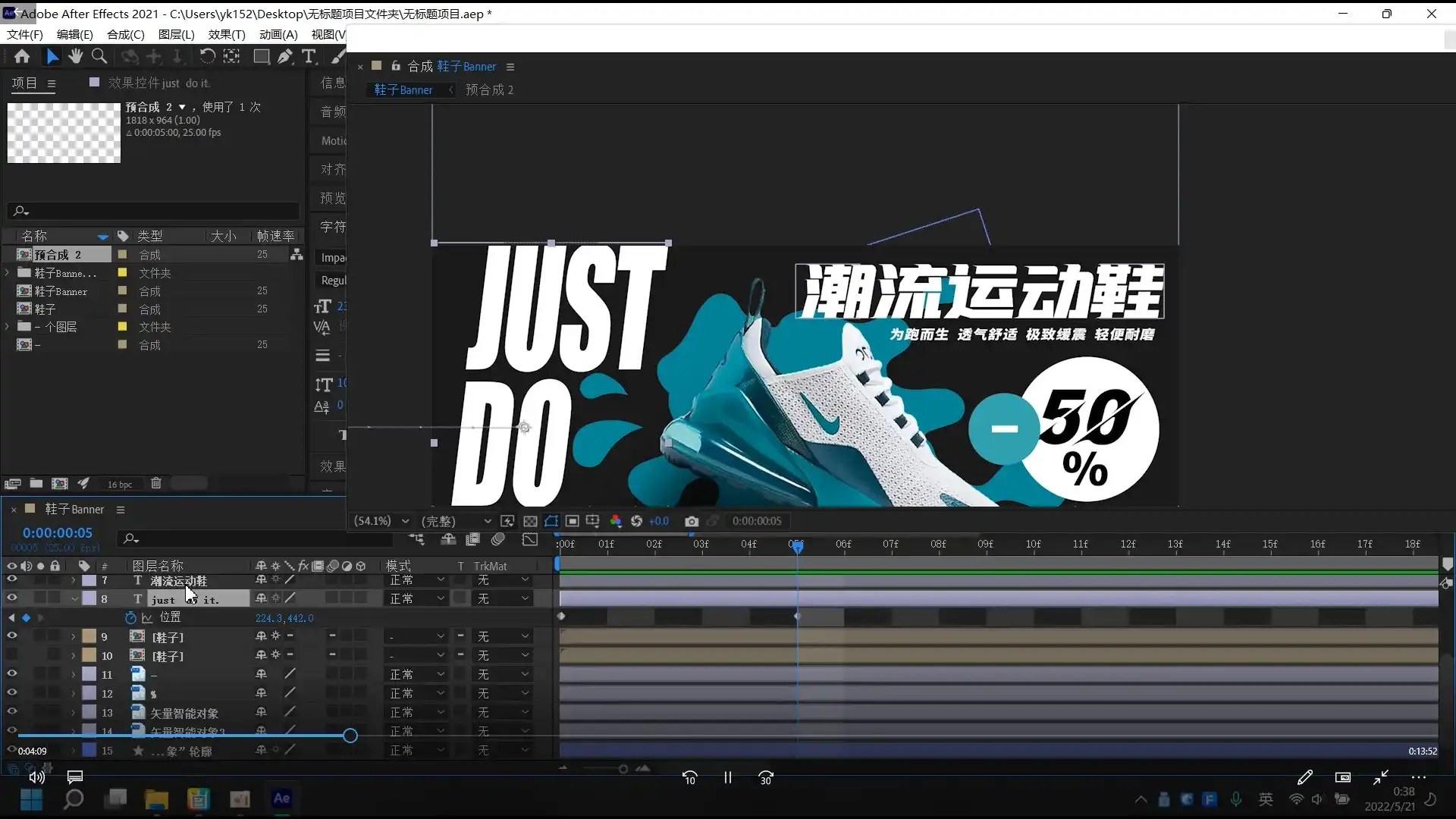Click the 鞋子Banner breadcrumb link
Viewport: 1456px width, 819px height.
tap(403, 89)
